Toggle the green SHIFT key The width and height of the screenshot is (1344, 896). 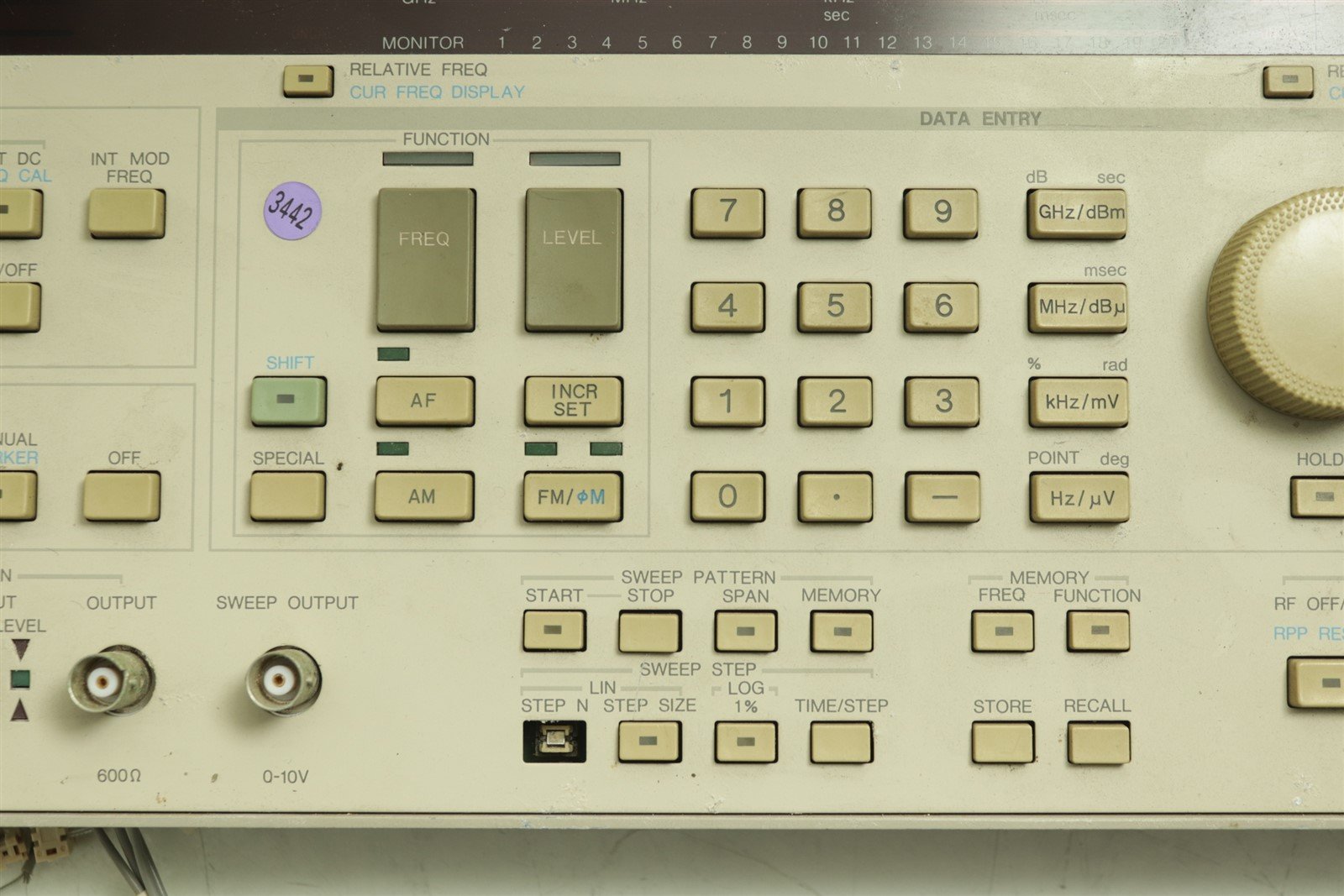pos(287,401)
